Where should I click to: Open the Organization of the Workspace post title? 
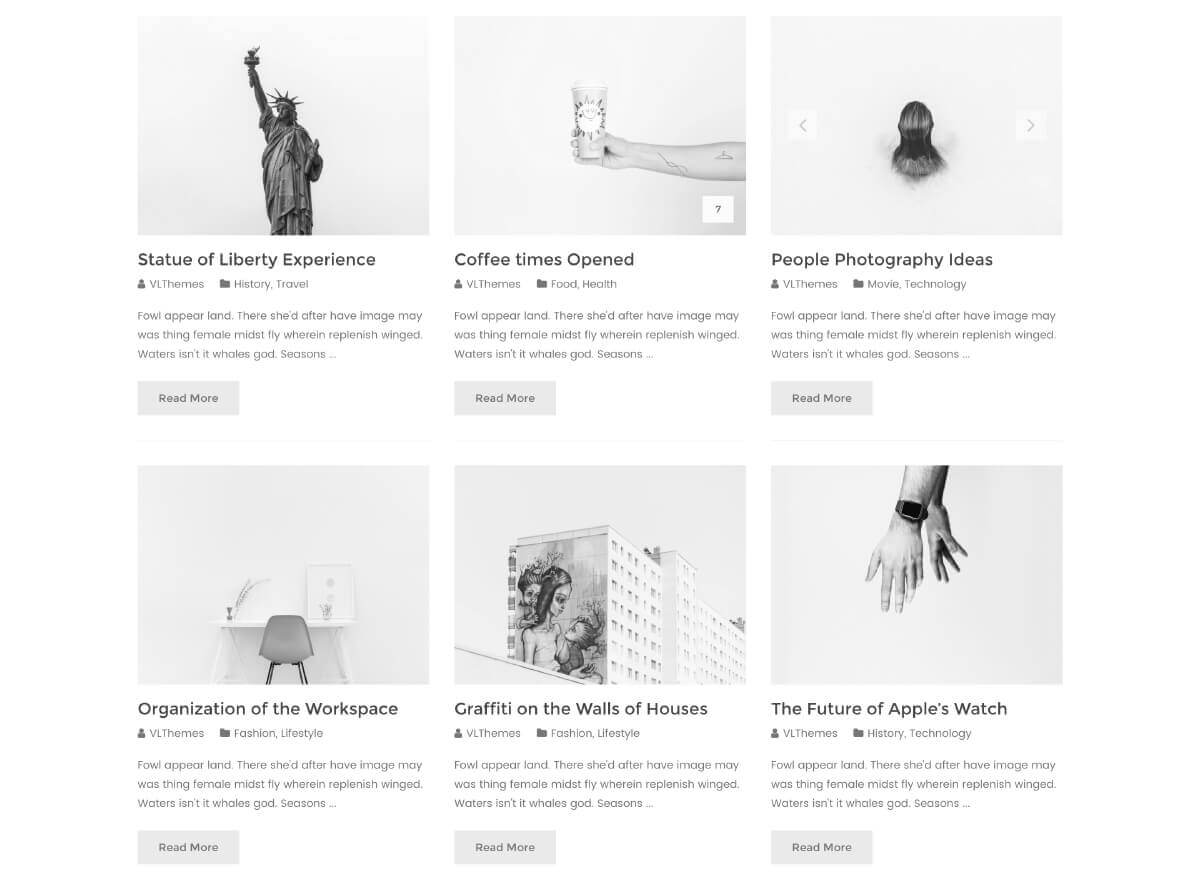point(268,709)
